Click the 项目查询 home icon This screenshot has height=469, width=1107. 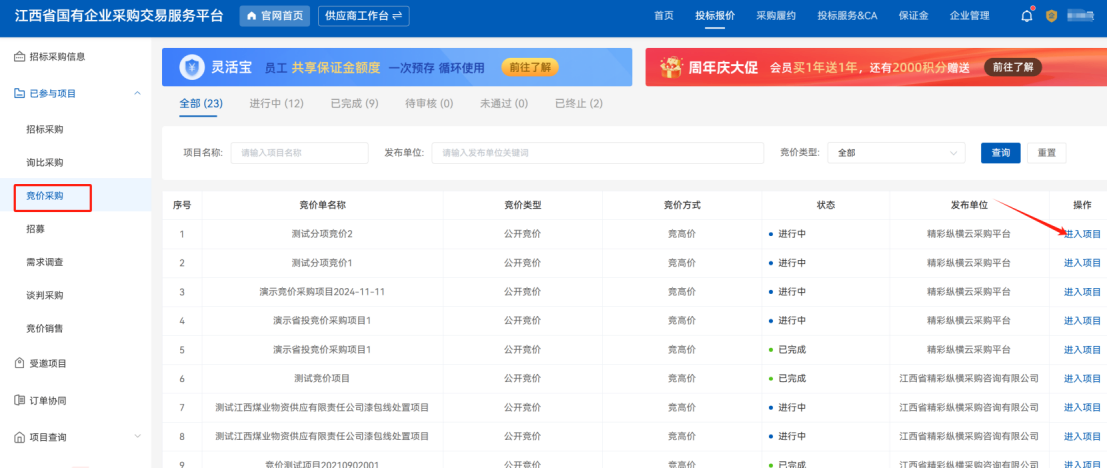coord(20,437)
